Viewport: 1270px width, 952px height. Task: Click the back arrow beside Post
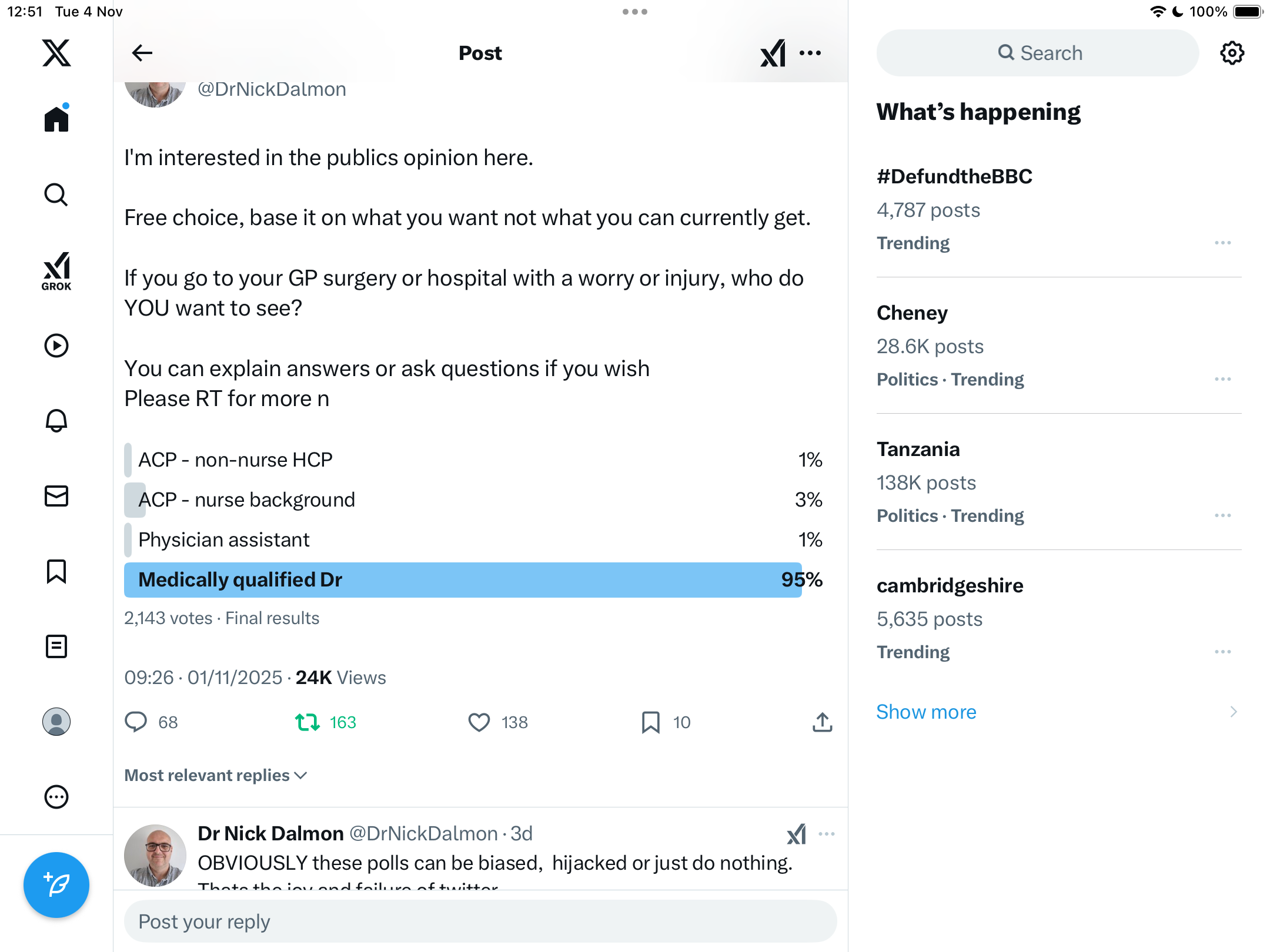[142, 53]
